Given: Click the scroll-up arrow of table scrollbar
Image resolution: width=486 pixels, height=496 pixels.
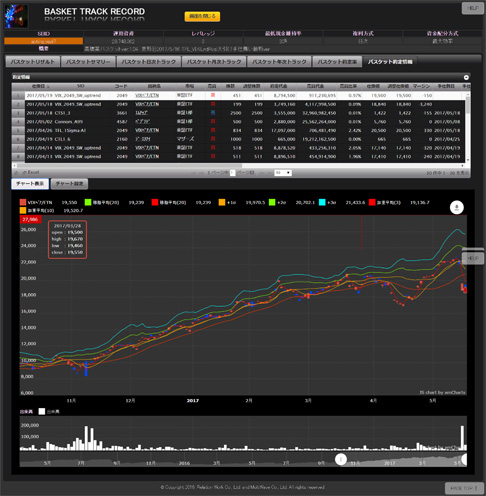Looking at the screenshot, I should coord(468,94).
